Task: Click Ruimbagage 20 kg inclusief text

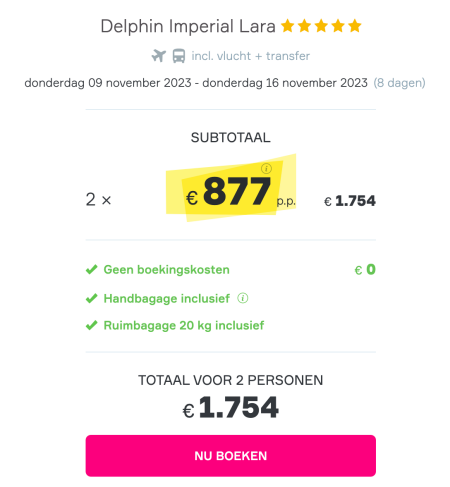Action: (x=184, y=325)
